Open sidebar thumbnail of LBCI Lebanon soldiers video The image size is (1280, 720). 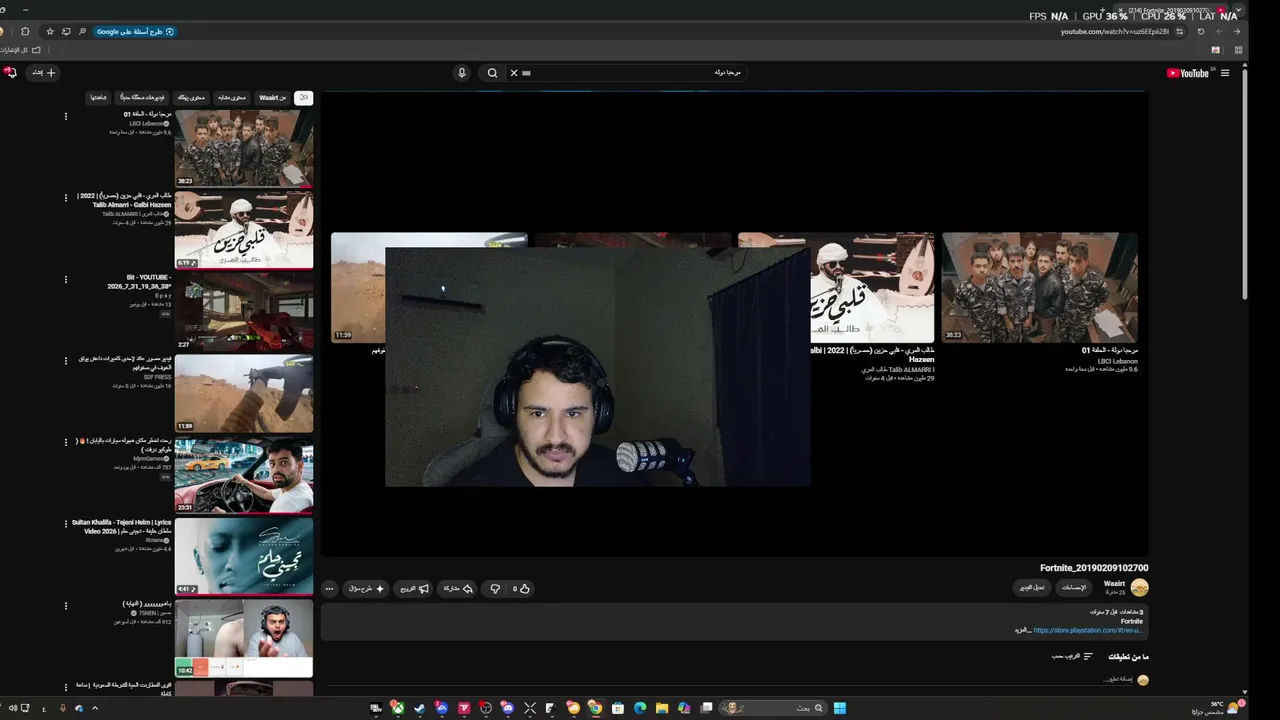[244, 148]
